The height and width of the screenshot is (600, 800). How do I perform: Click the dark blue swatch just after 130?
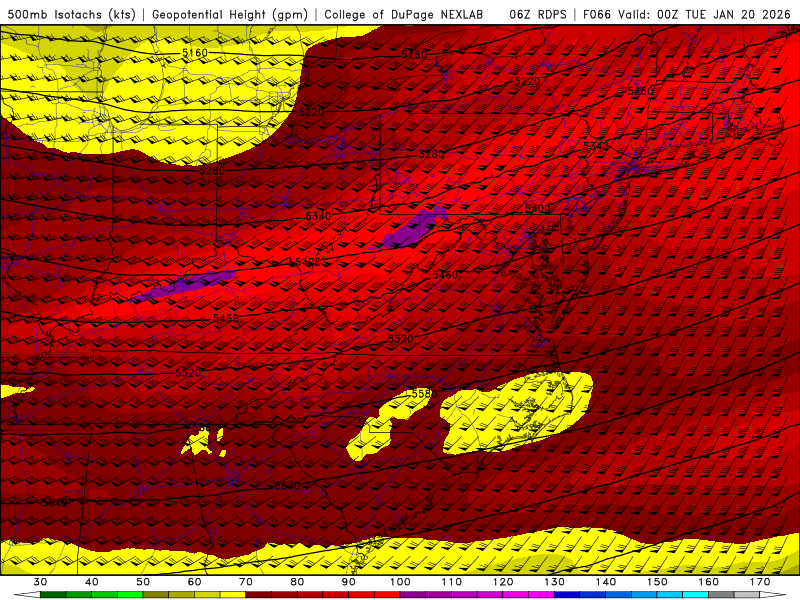click(x=567, y=595)
